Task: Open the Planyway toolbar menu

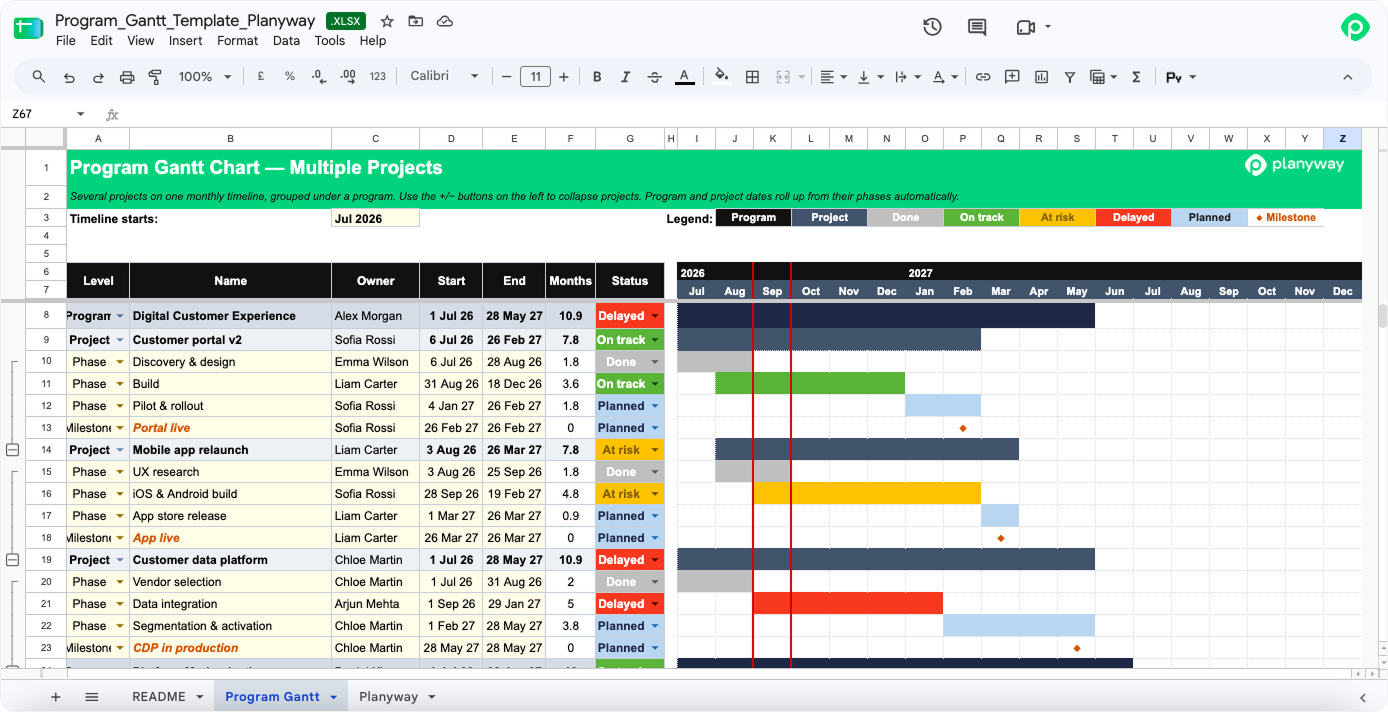Action: (x=1180, y=77)
